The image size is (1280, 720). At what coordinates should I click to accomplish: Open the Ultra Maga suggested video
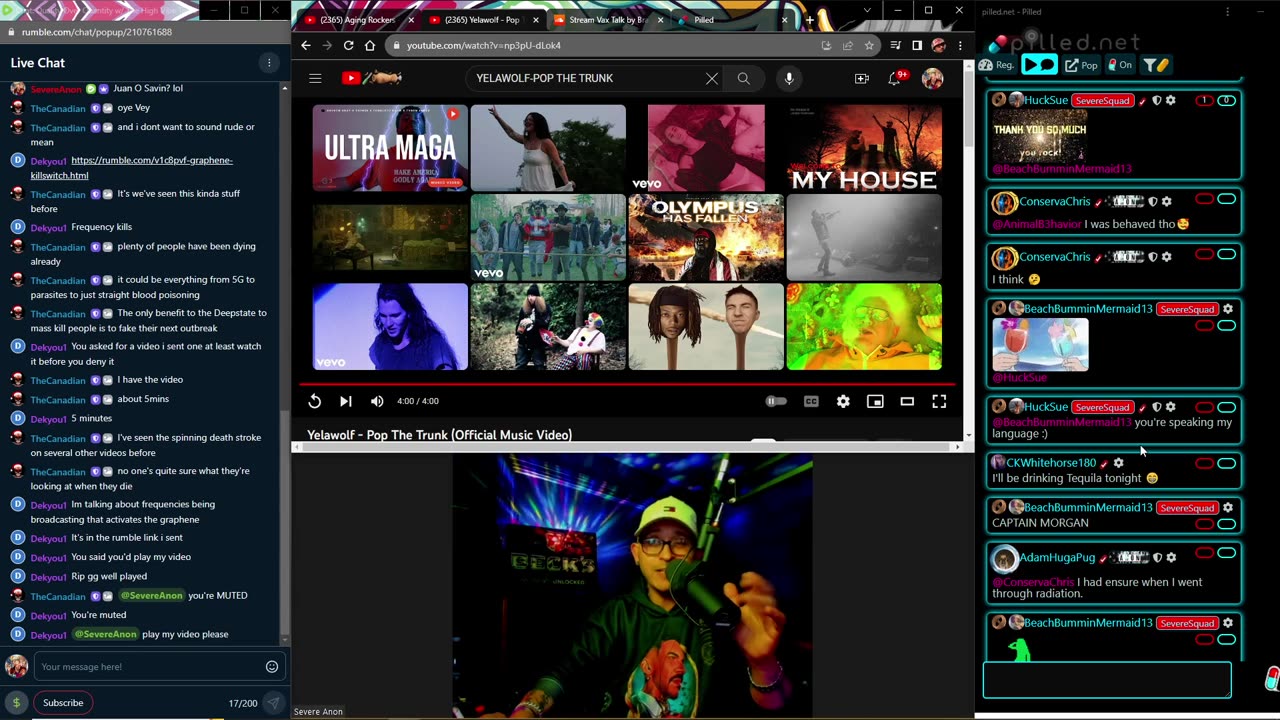(x=390, y=148)
